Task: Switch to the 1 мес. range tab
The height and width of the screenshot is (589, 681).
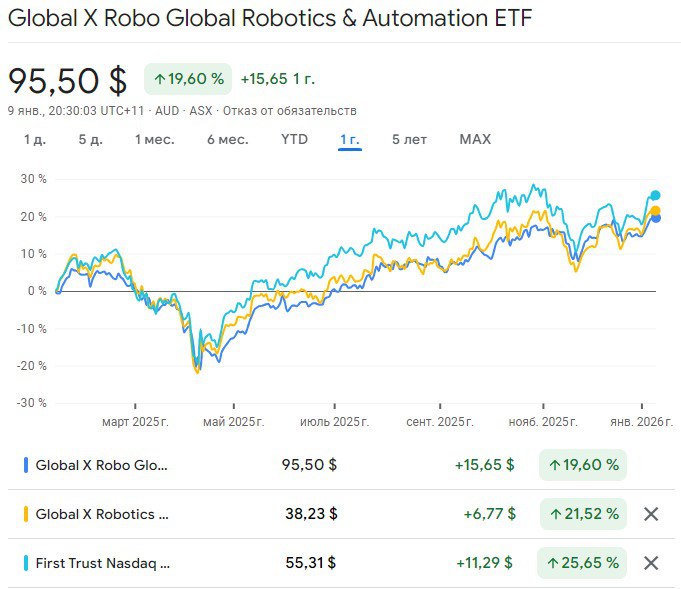Action: click(x=154, y=140)
